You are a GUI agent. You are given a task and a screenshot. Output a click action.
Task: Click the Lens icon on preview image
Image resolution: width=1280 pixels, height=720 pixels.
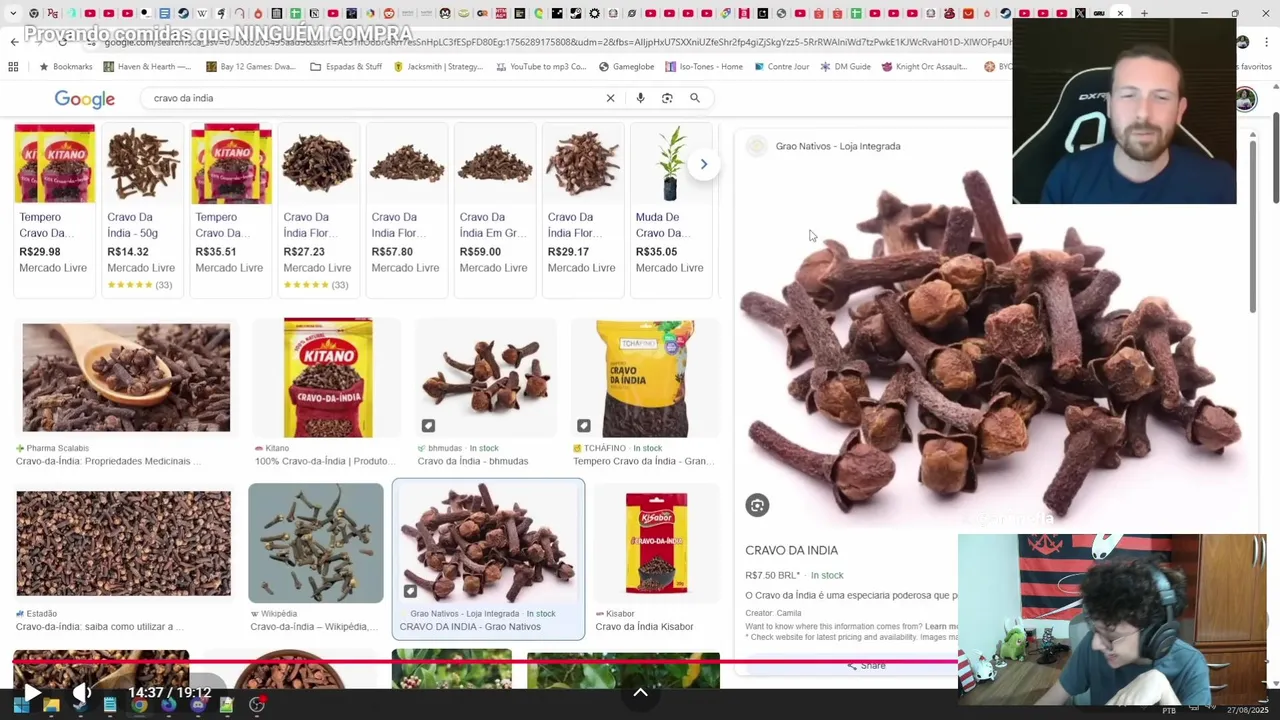pos(757,506)
